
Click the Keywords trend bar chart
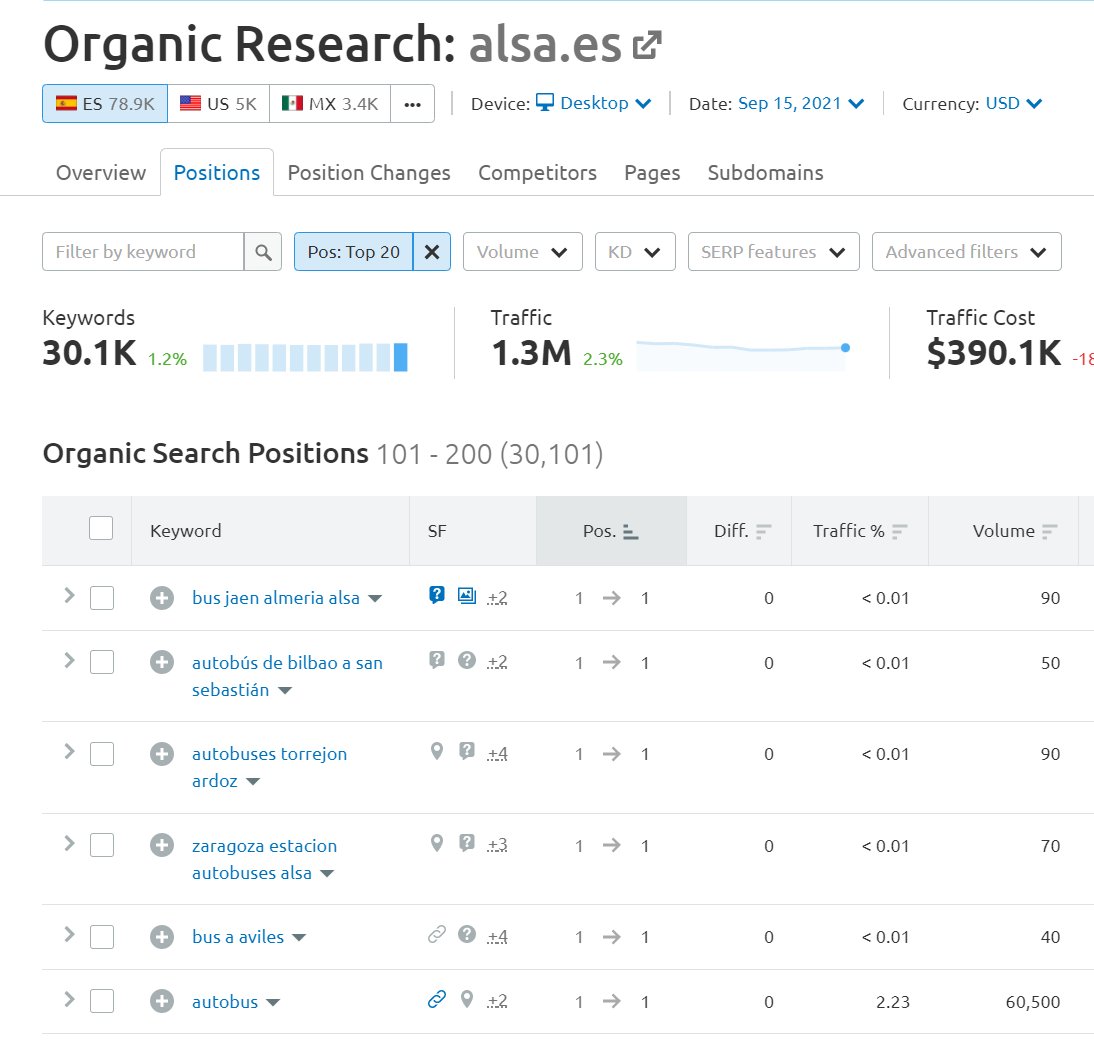coord(305,357)
